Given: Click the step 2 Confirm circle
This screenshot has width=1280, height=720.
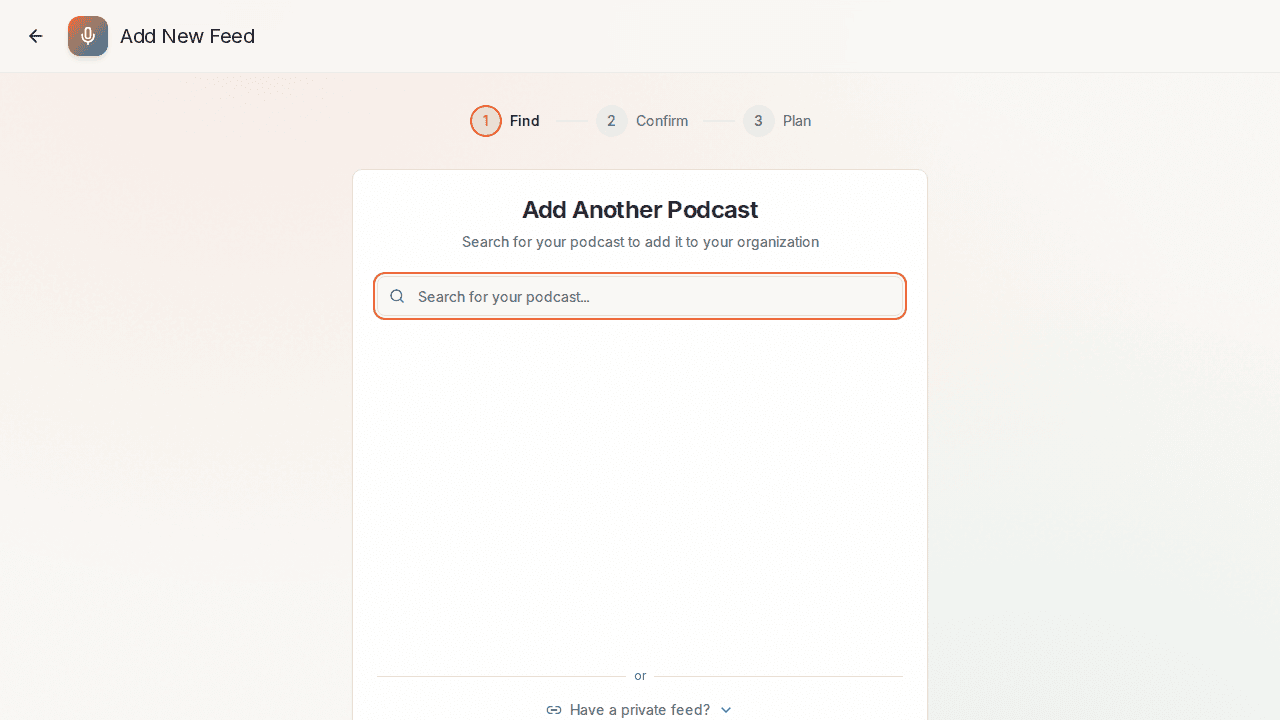Looking at the screenshot, I should 611,120.
